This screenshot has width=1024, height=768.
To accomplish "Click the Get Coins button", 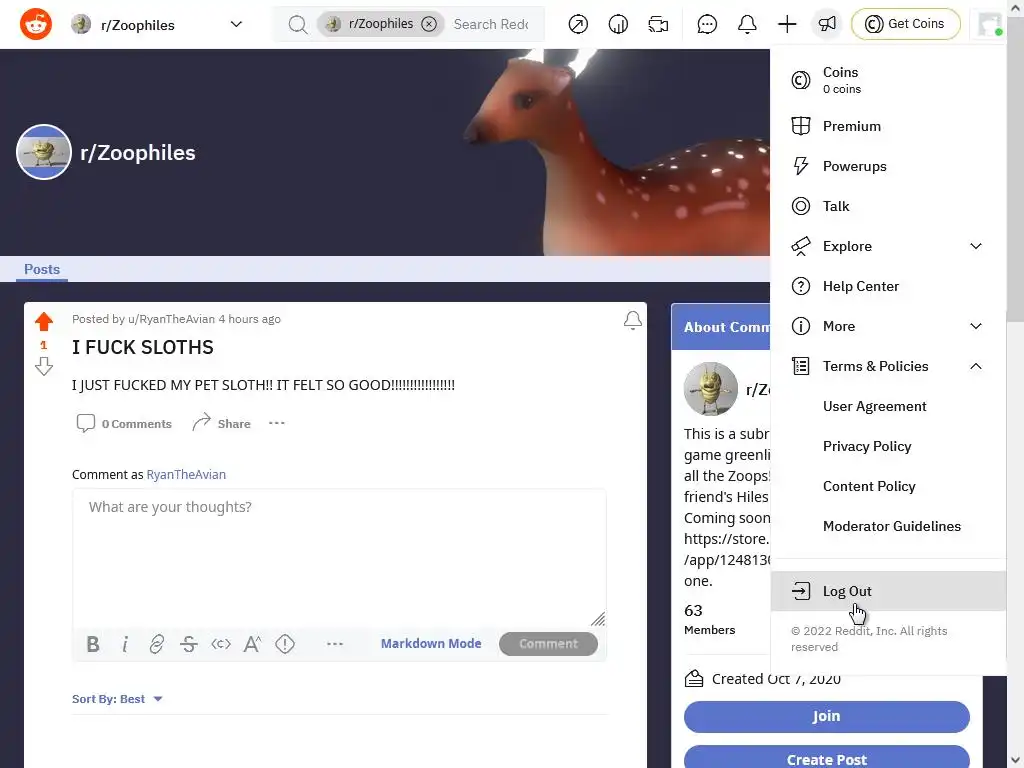I will [x=906, y=24].
